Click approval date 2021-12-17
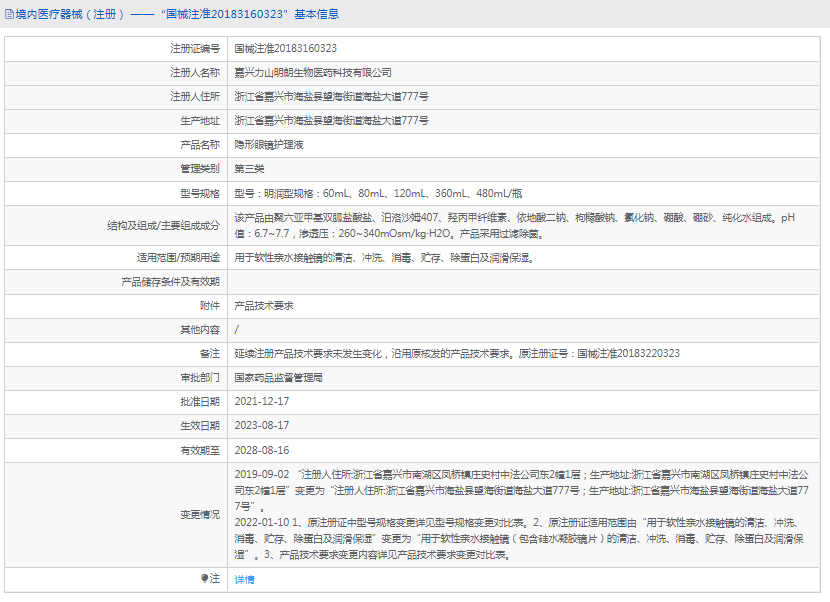The width and height of the screenshot is (830, 602). click(262, 402)
